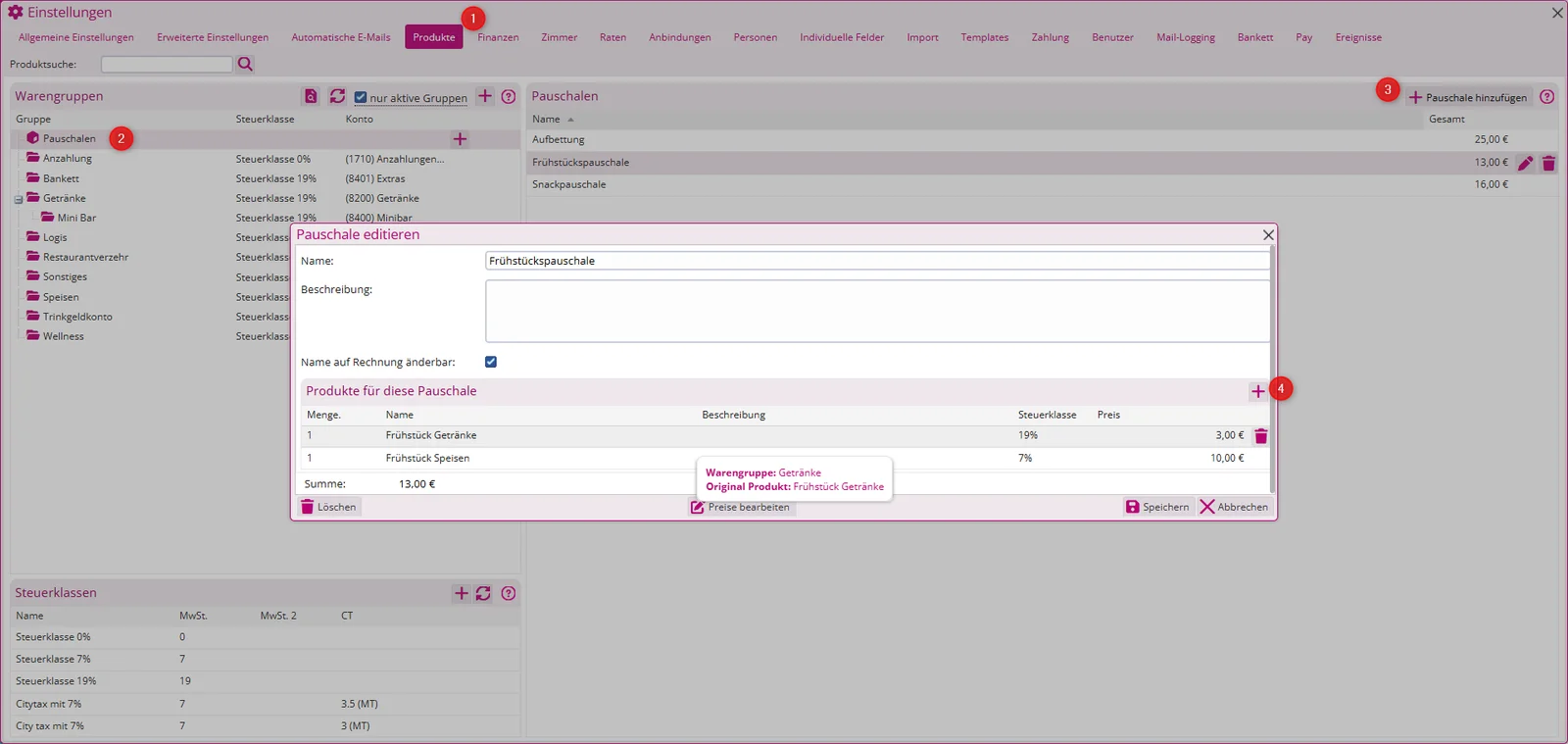Open help for the Pauschalen panel
Viewport: 1568px width, 744px height.
coord(1546,96)
